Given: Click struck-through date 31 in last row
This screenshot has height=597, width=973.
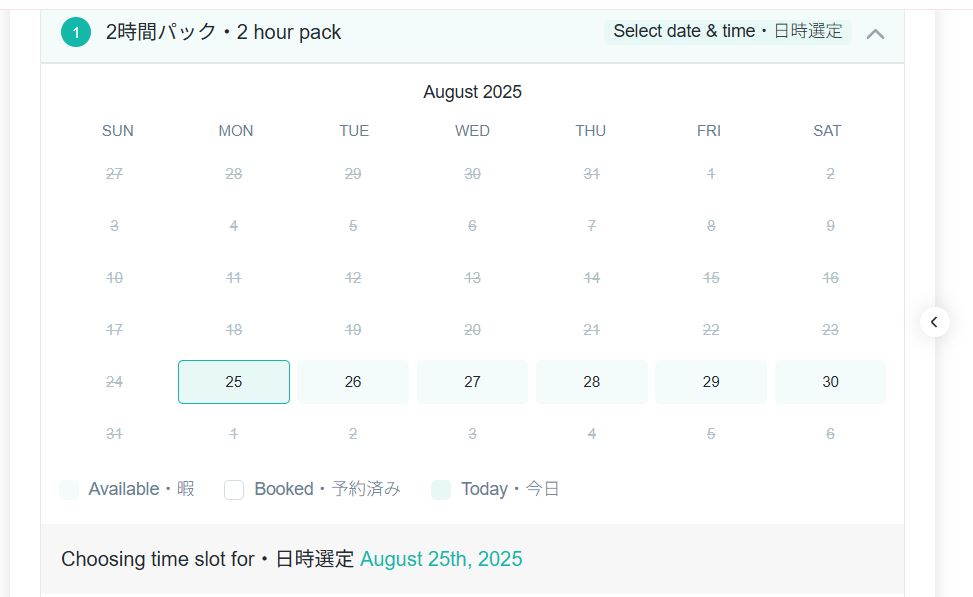Looking at the screenshot, I should (114, 434).
